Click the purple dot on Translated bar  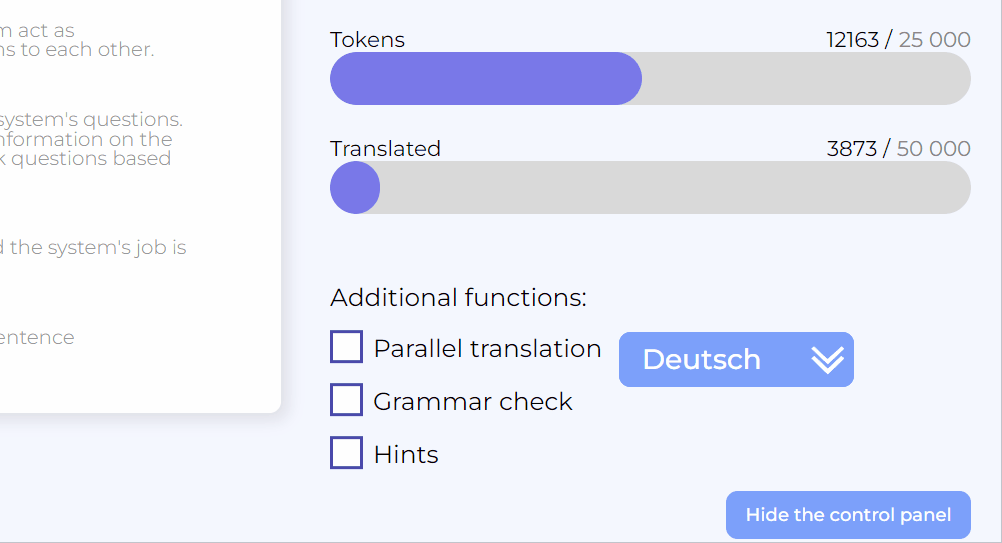click(x=355, y=188)
